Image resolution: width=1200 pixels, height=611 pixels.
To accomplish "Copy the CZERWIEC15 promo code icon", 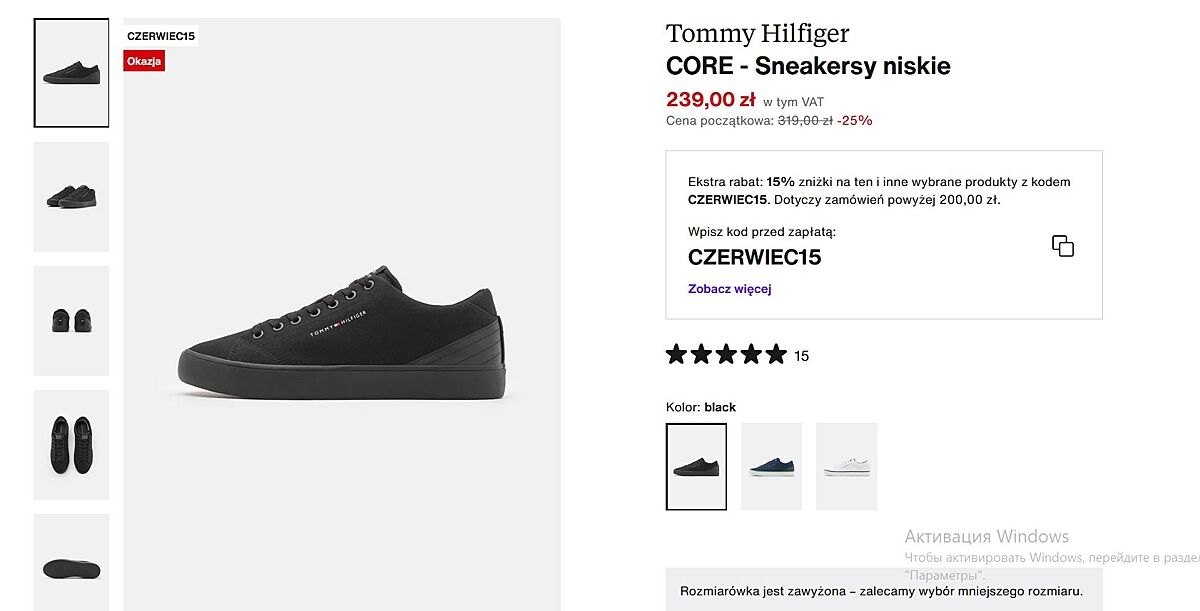I will click(x=1062, y=246).
